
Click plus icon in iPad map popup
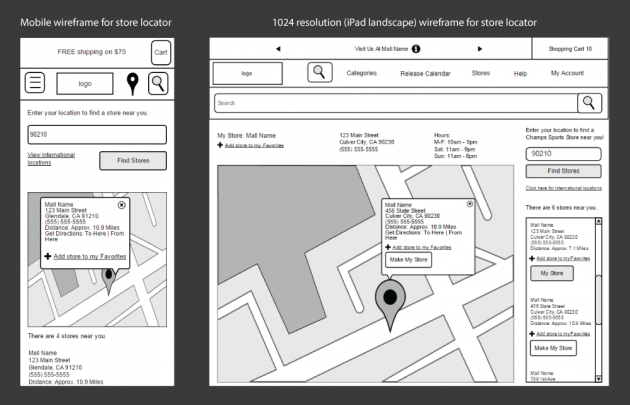tap(388, 247)
